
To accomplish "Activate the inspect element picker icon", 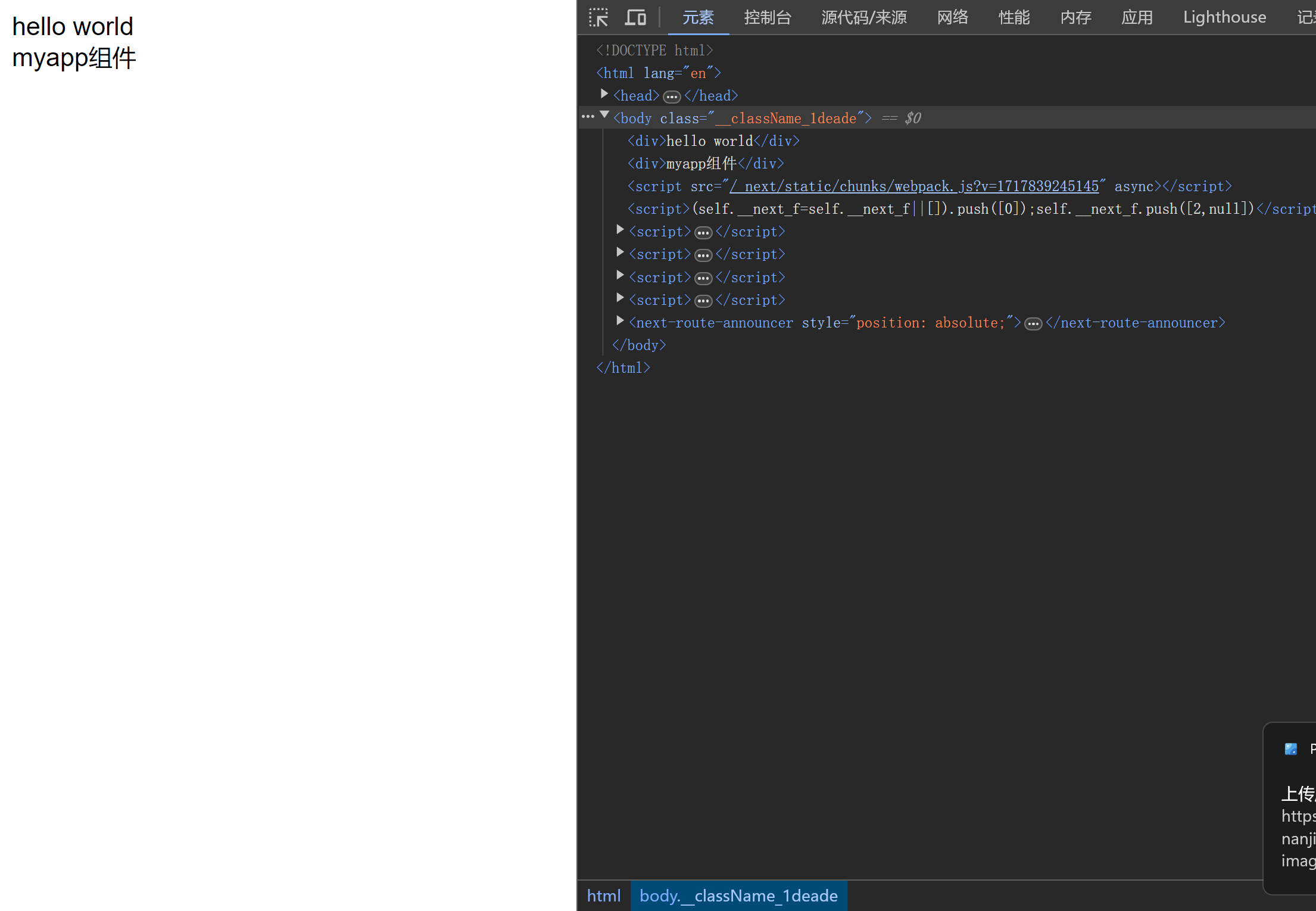I will click(598, 17).
